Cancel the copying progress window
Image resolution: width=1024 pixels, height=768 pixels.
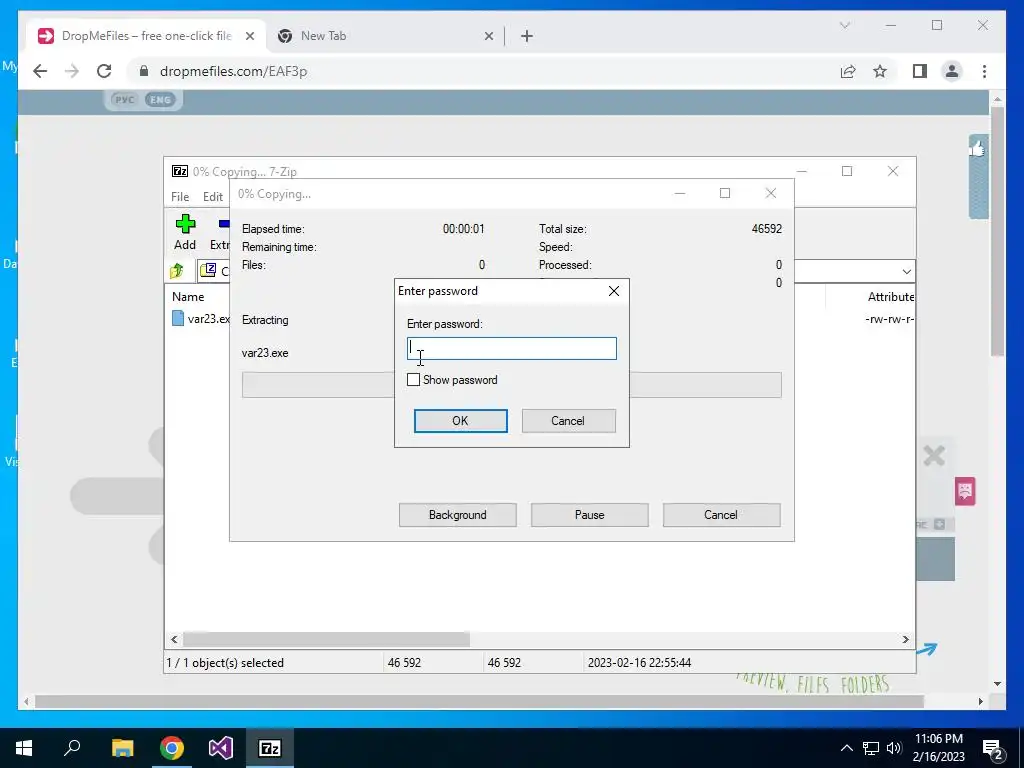721,515
